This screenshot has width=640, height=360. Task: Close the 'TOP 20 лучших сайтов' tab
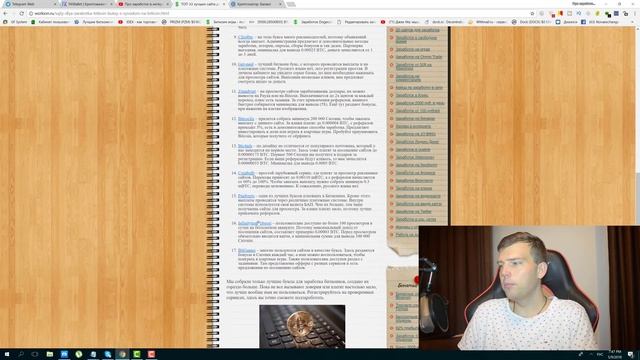224,4
